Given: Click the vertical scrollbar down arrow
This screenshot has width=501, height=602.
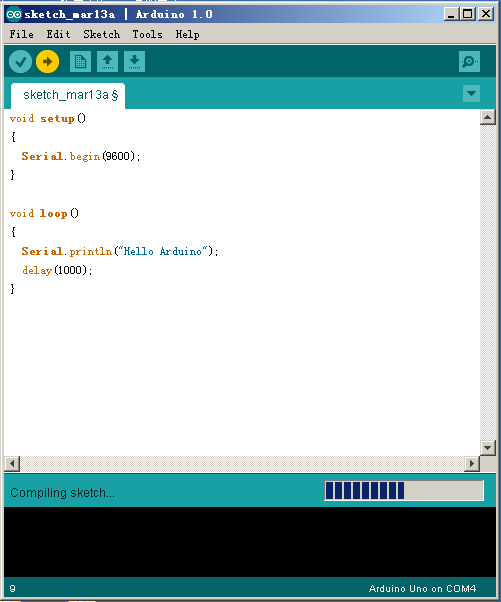Looking at the screenshot, I should (488, 448).
